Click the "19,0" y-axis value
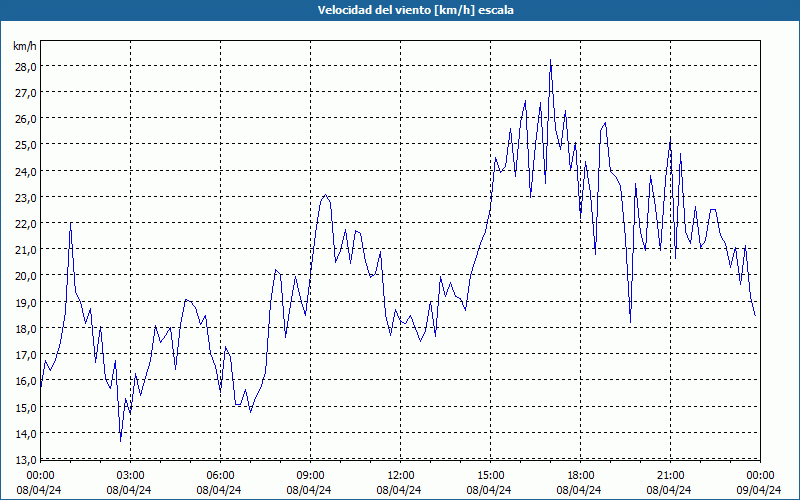Screen dimensions: 800x500 coord(26,303)
